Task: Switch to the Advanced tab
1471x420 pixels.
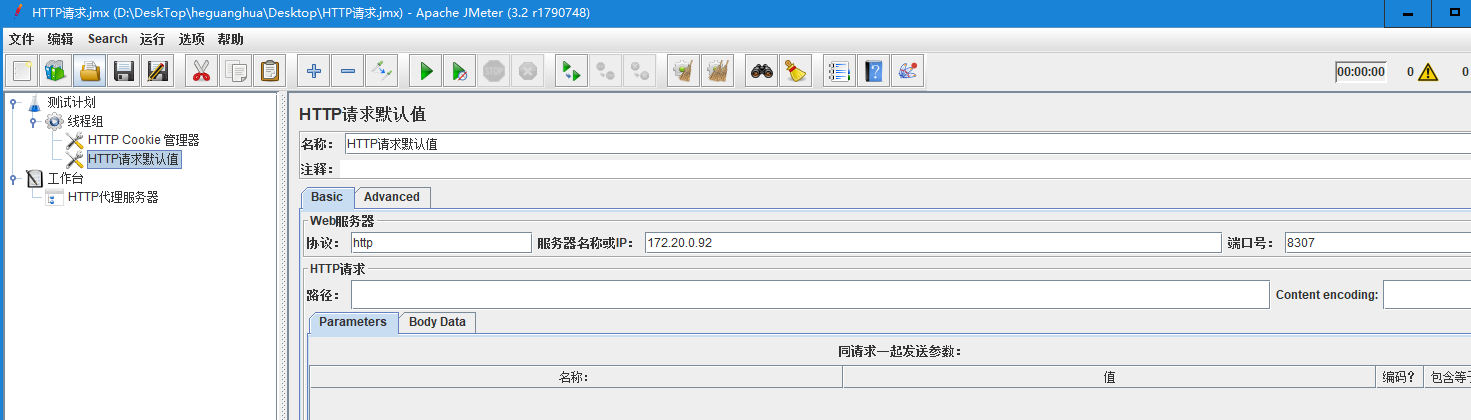Action: coord(392,197)
